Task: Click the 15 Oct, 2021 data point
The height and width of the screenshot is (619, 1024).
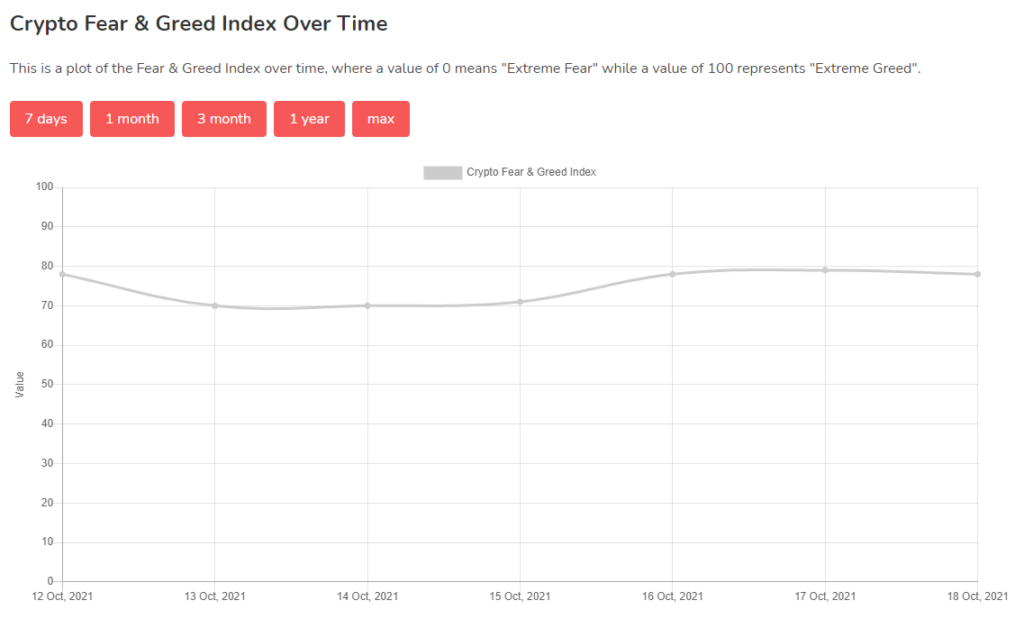Action: click(x=520, y=302)
